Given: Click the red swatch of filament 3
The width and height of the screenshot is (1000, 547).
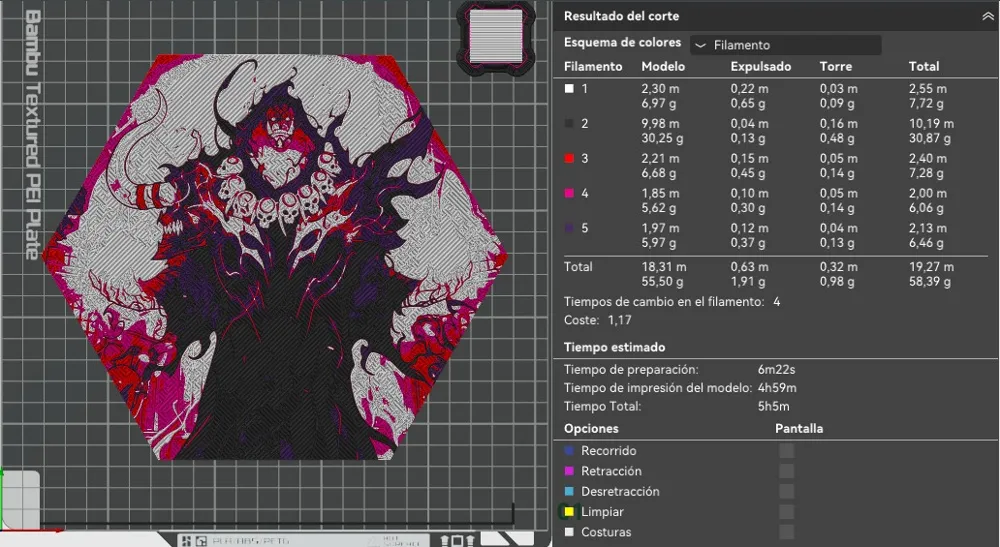Looking at the screenshot, I should [x=569, y=158].
